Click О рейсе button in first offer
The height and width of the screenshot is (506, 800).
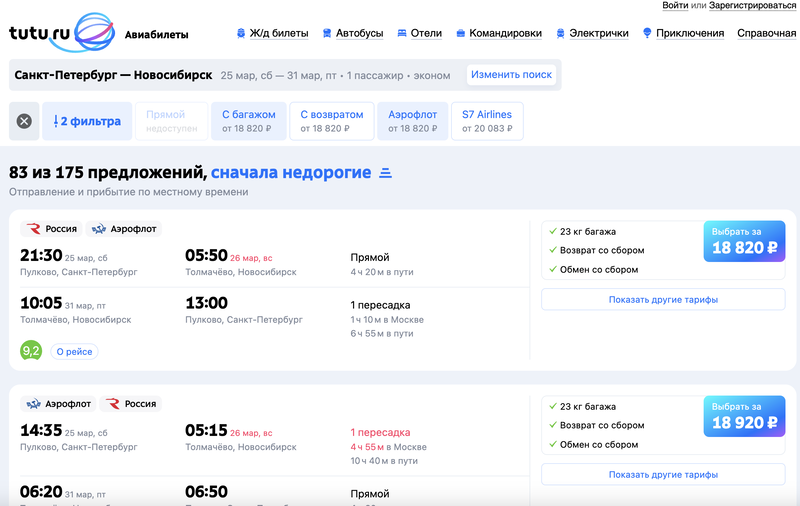(x=74, y=351)
